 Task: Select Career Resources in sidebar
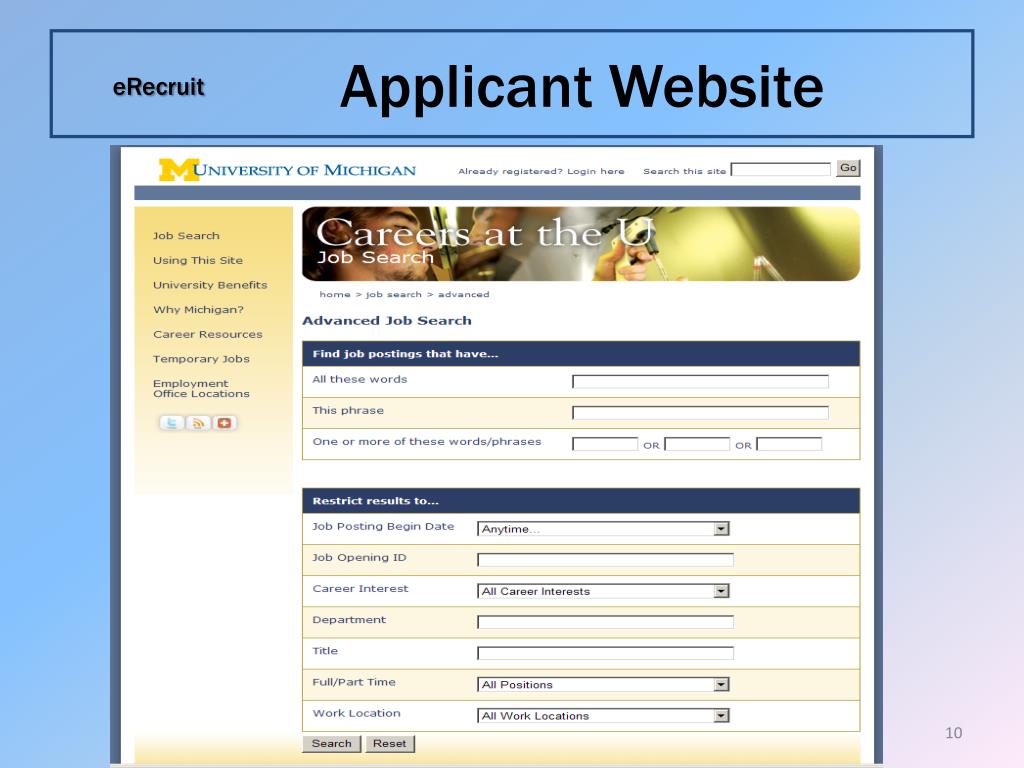point(208,334)
